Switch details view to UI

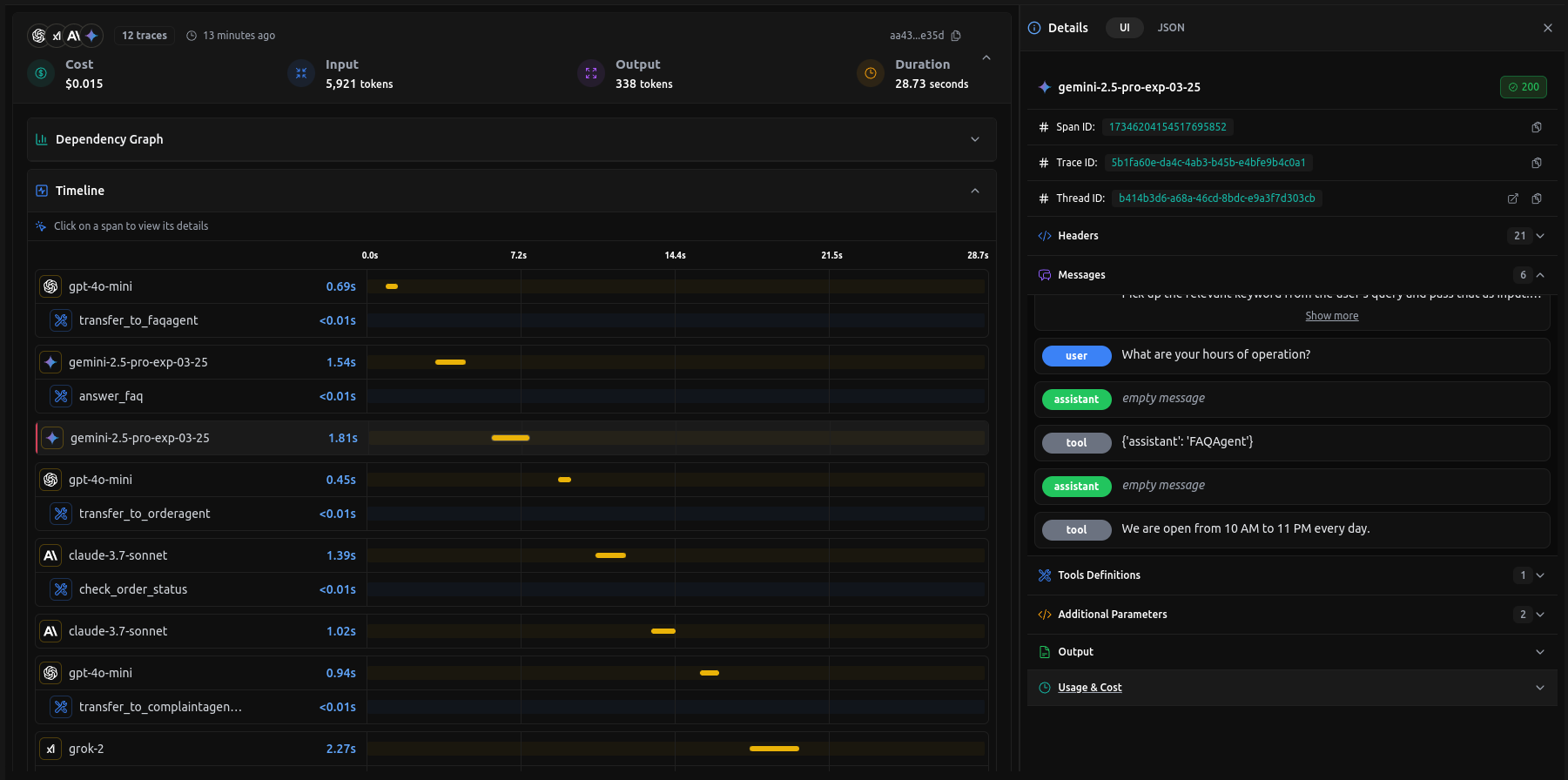[x=1124, y=28]
